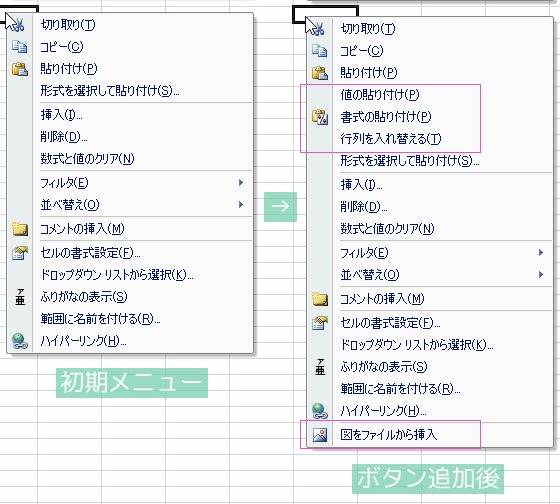Click picture icon beside 図をファイルから挿入

[320, 435]
